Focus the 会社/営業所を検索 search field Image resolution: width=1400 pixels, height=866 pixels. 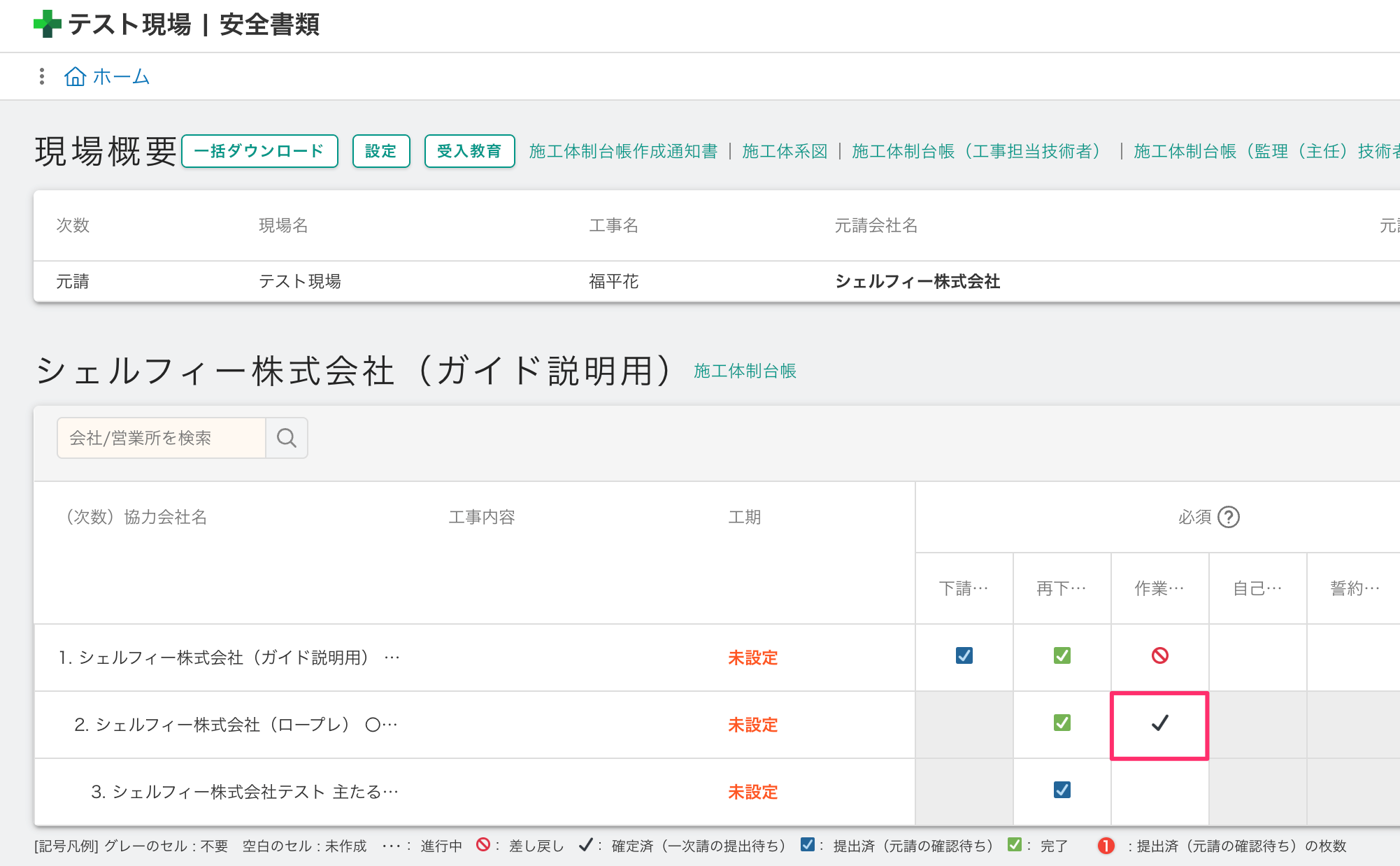coord(162,438)
